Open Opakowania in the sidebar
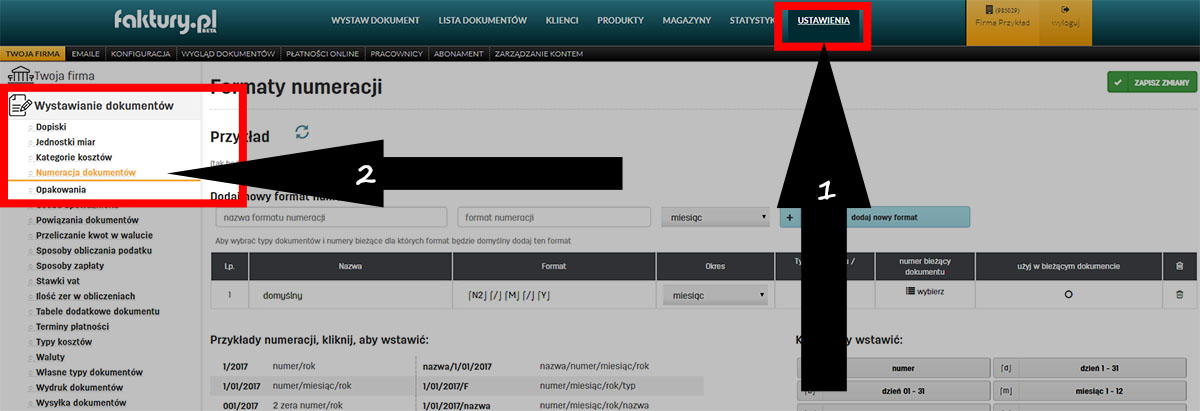 (x=61, y=189)
